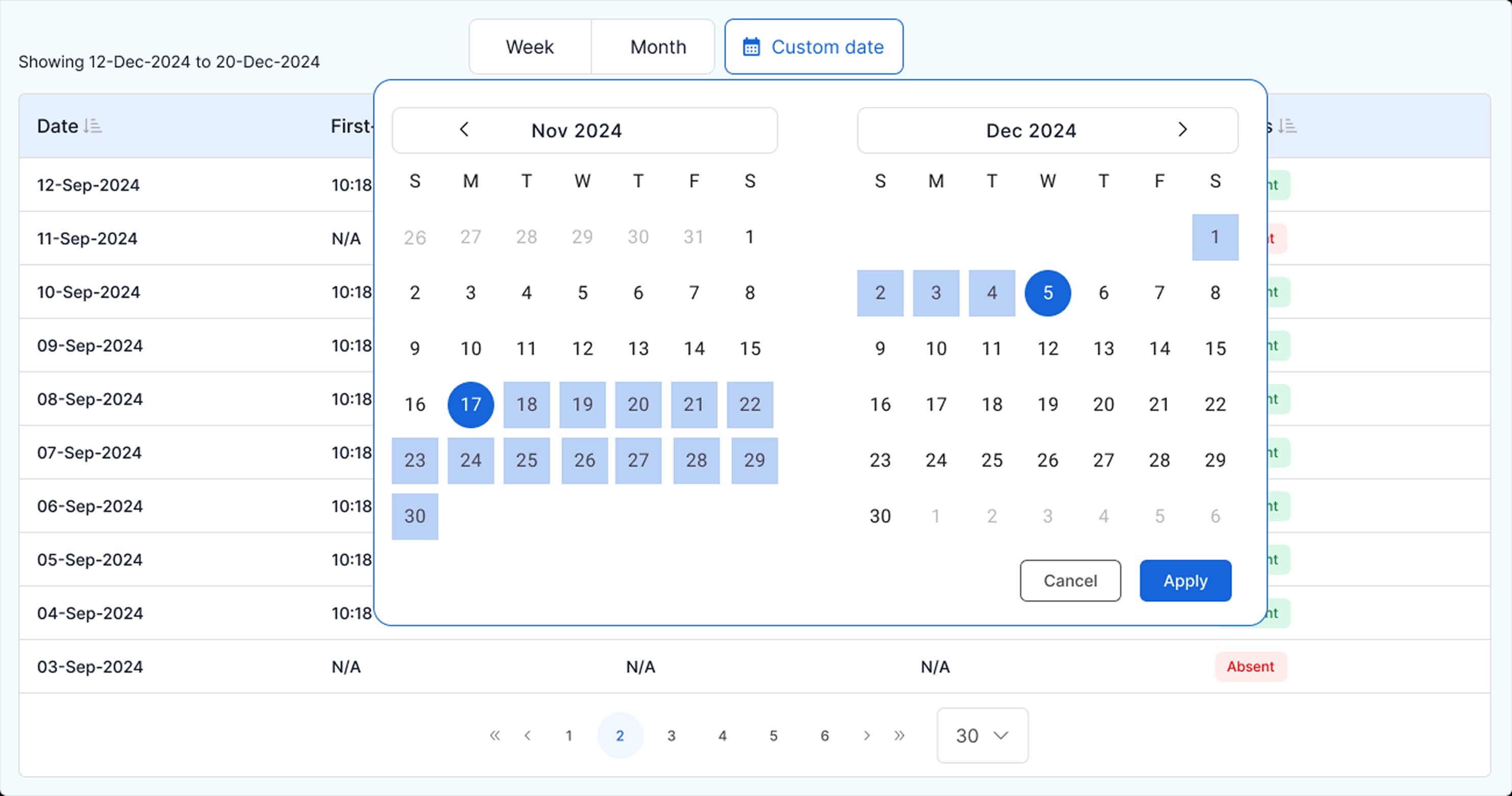Click the calendar icon on Custom date

(751, 47)
